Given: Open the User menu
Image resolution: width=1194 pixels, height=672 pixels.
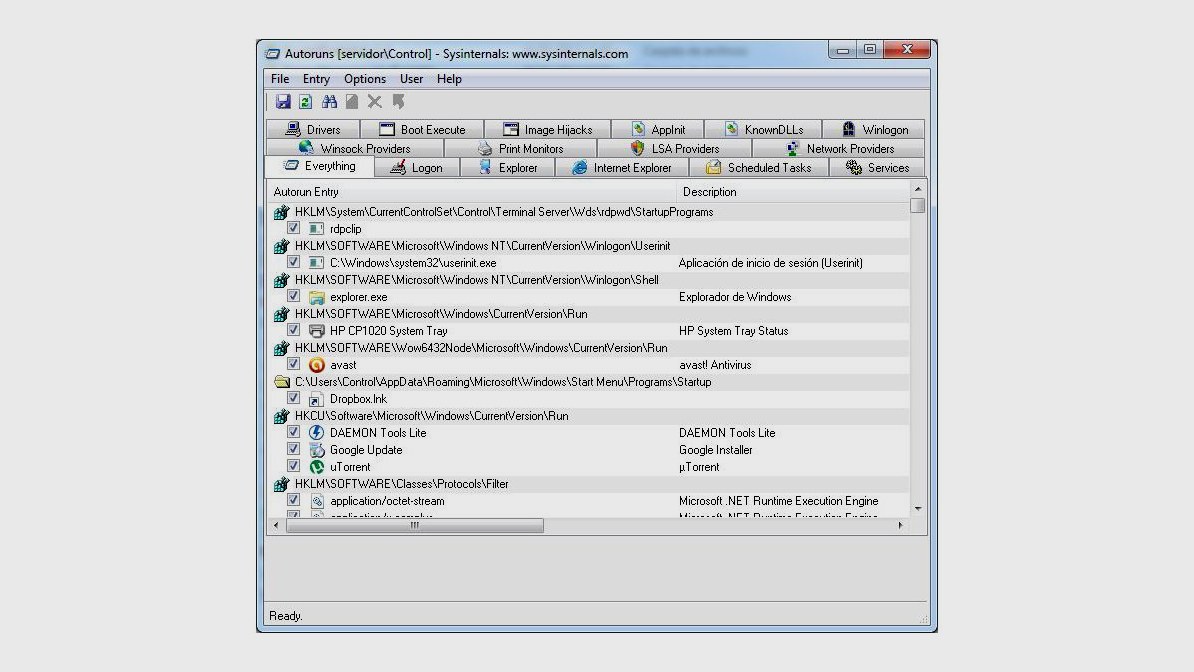Looking at the screenshot, I should (411, 78).
